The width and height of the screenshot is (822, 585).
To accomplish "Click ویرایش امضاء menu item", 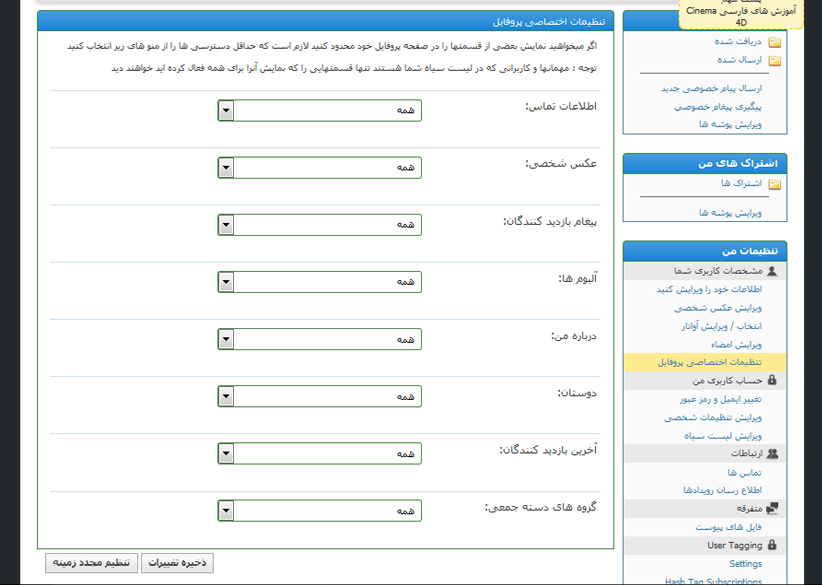I will pos(736,344).
